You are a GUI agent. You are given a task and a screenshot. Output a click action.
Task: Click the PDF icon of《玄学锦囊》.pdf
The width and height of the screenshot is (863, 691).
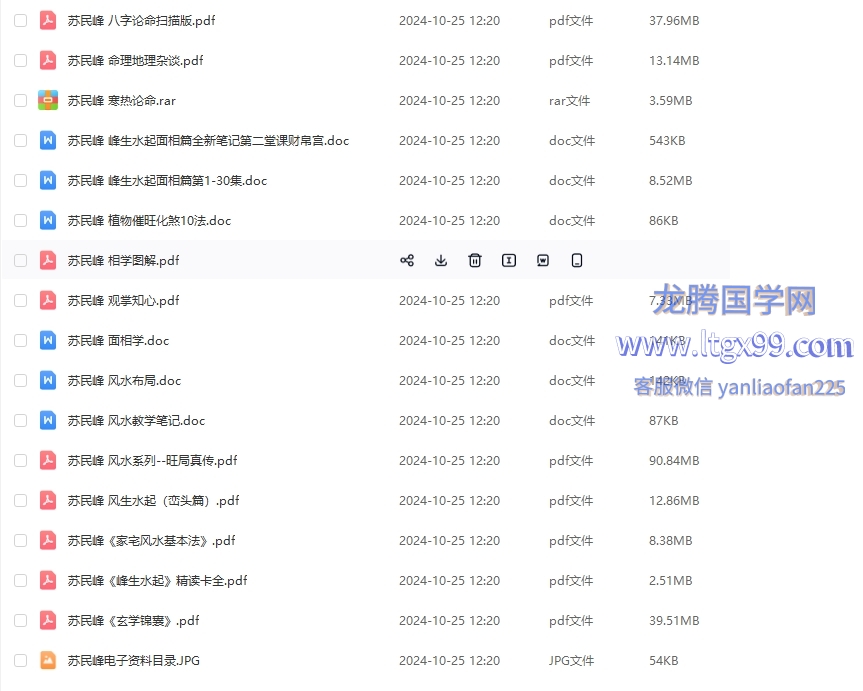pos(48,621)
